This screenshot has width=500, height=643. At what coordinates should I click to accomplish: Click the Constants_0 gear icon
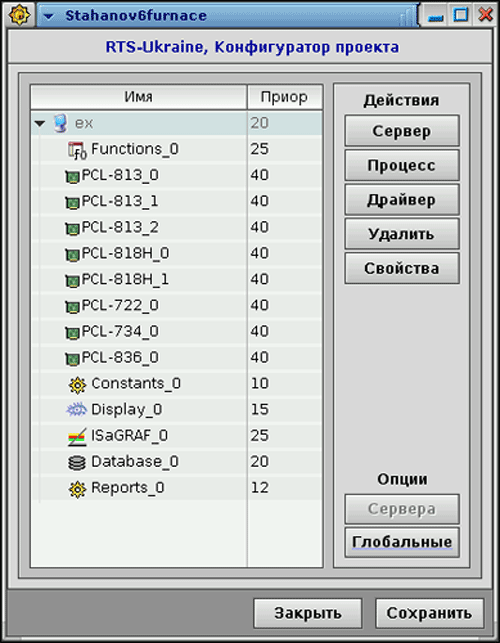click(x=77, y=384)
